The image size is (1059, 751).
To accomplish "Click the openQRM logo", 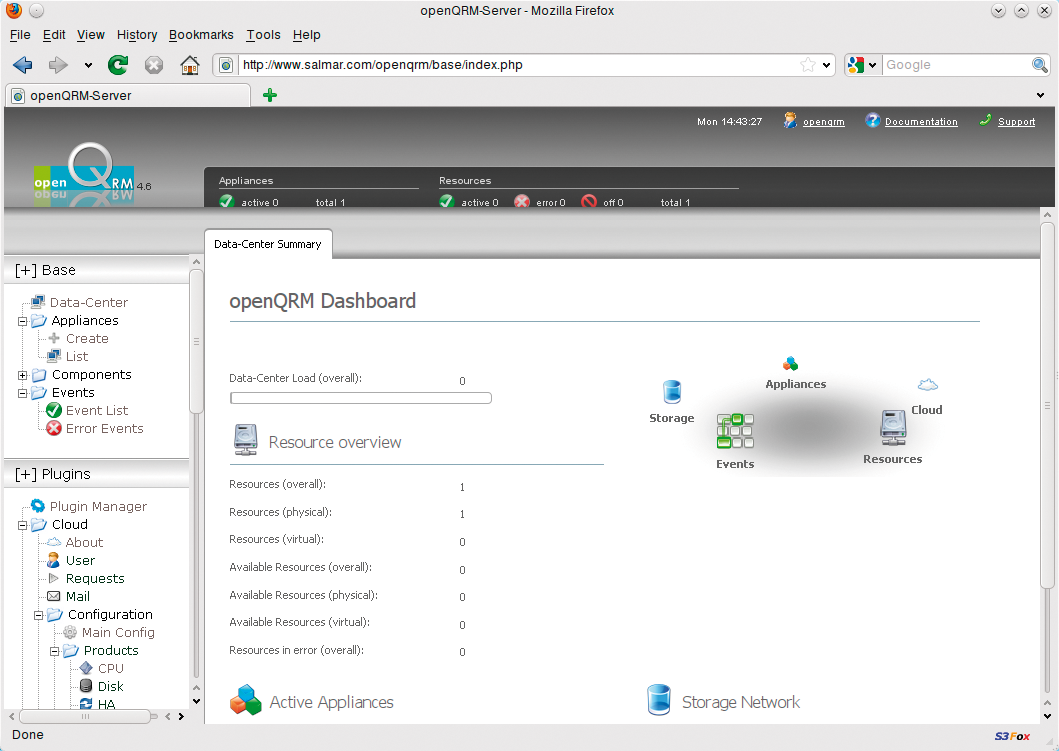I will [84, 174].
